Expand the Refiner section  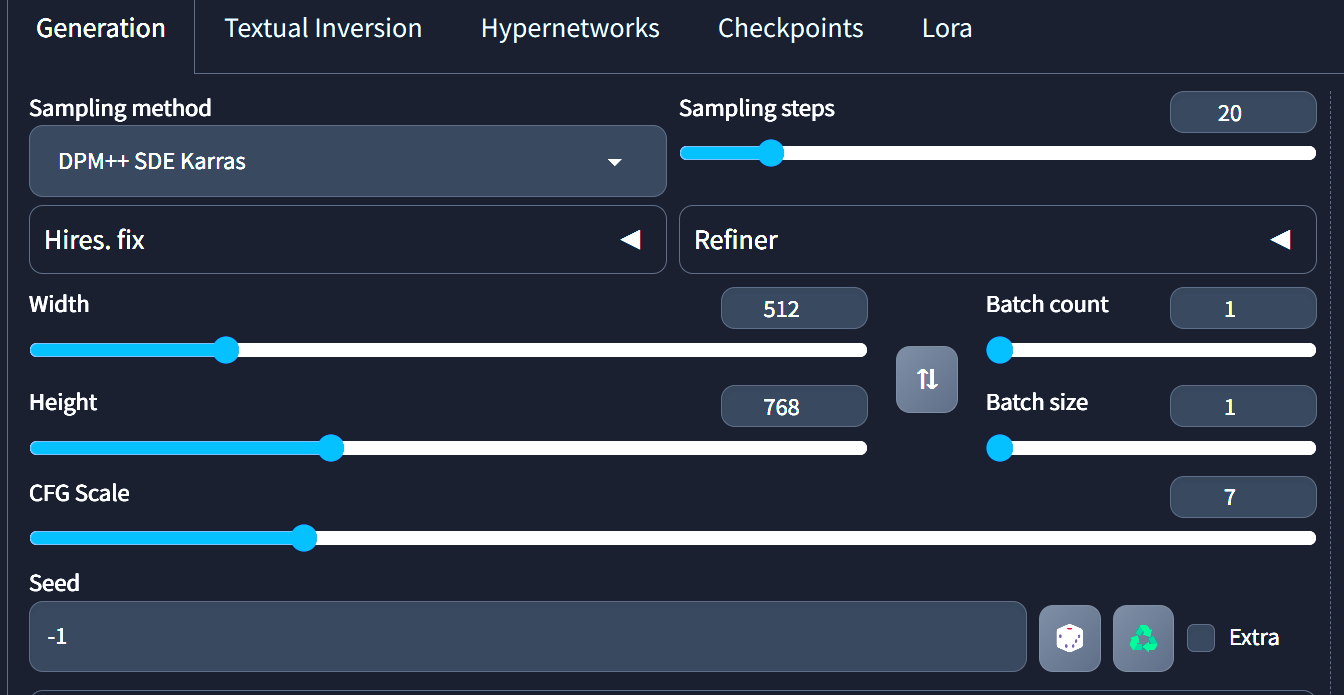pyautogui.click(x=997, y=239)
